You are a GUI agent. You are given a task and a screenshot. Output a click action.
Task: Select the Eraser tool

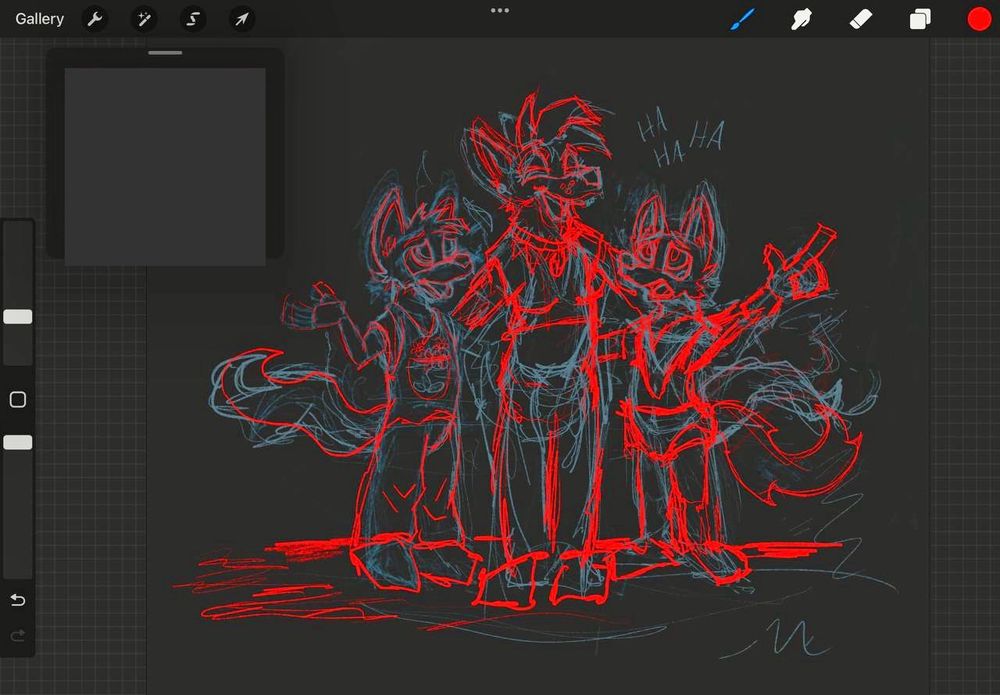coord(860,19)
